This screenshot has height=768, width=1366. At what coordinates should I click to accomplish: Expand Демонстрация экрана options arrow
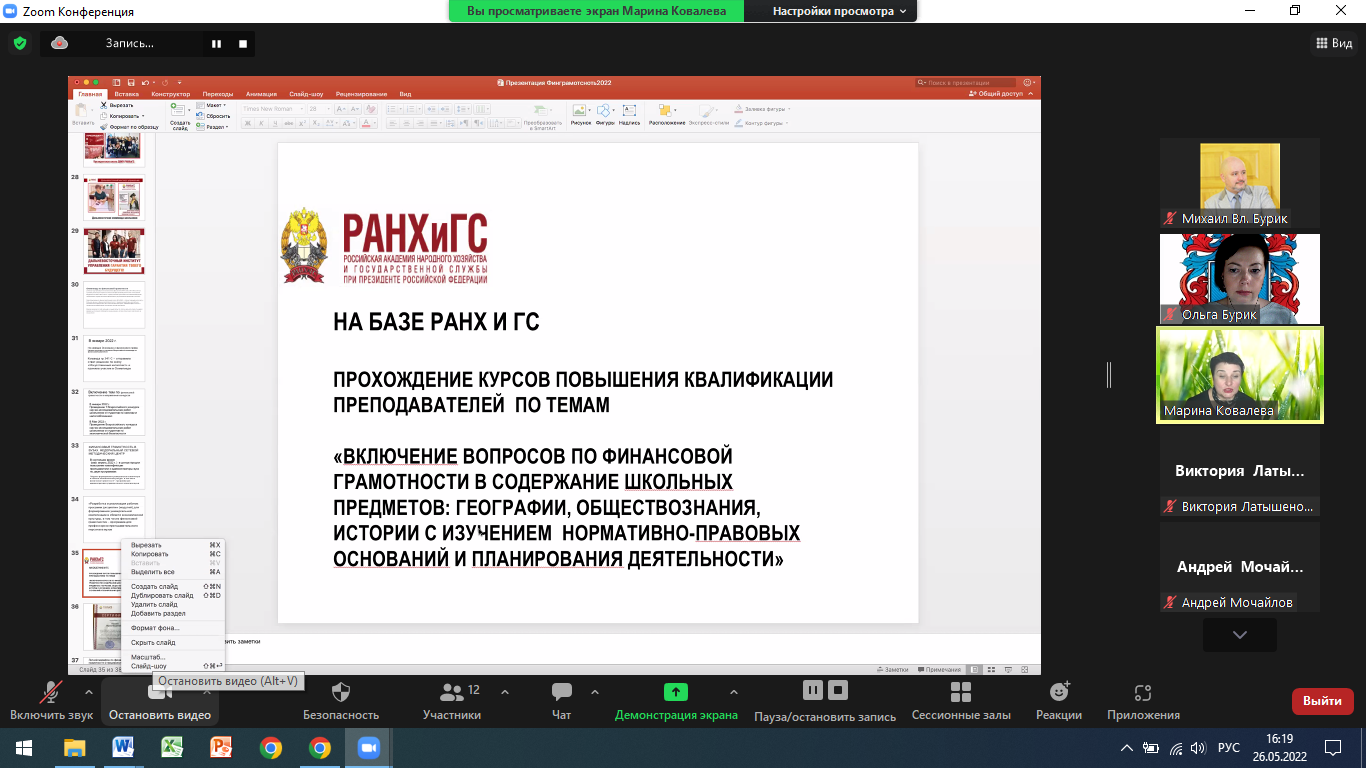[734, 692]
